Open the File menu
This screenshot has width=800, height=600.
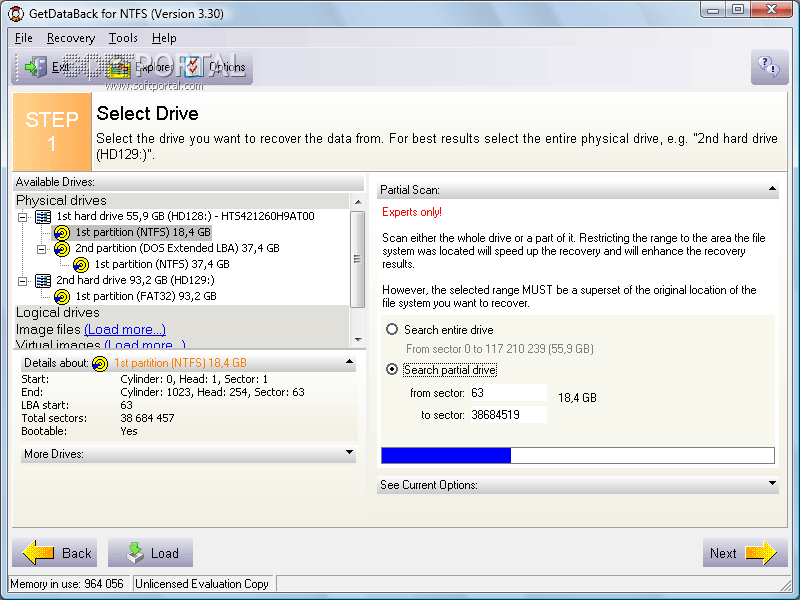(23, 38)
